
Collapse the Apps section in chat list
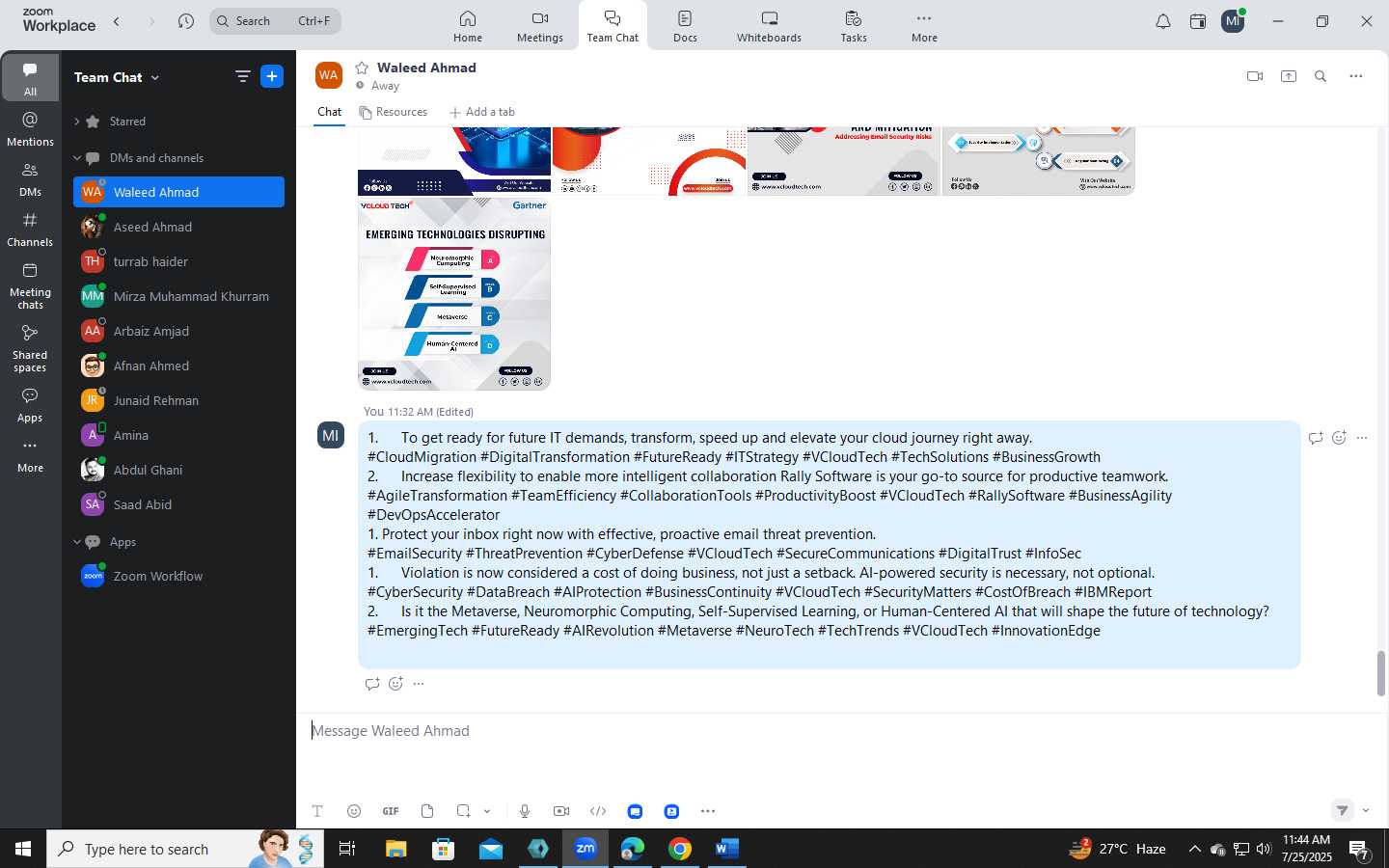[x=77, y=542]
